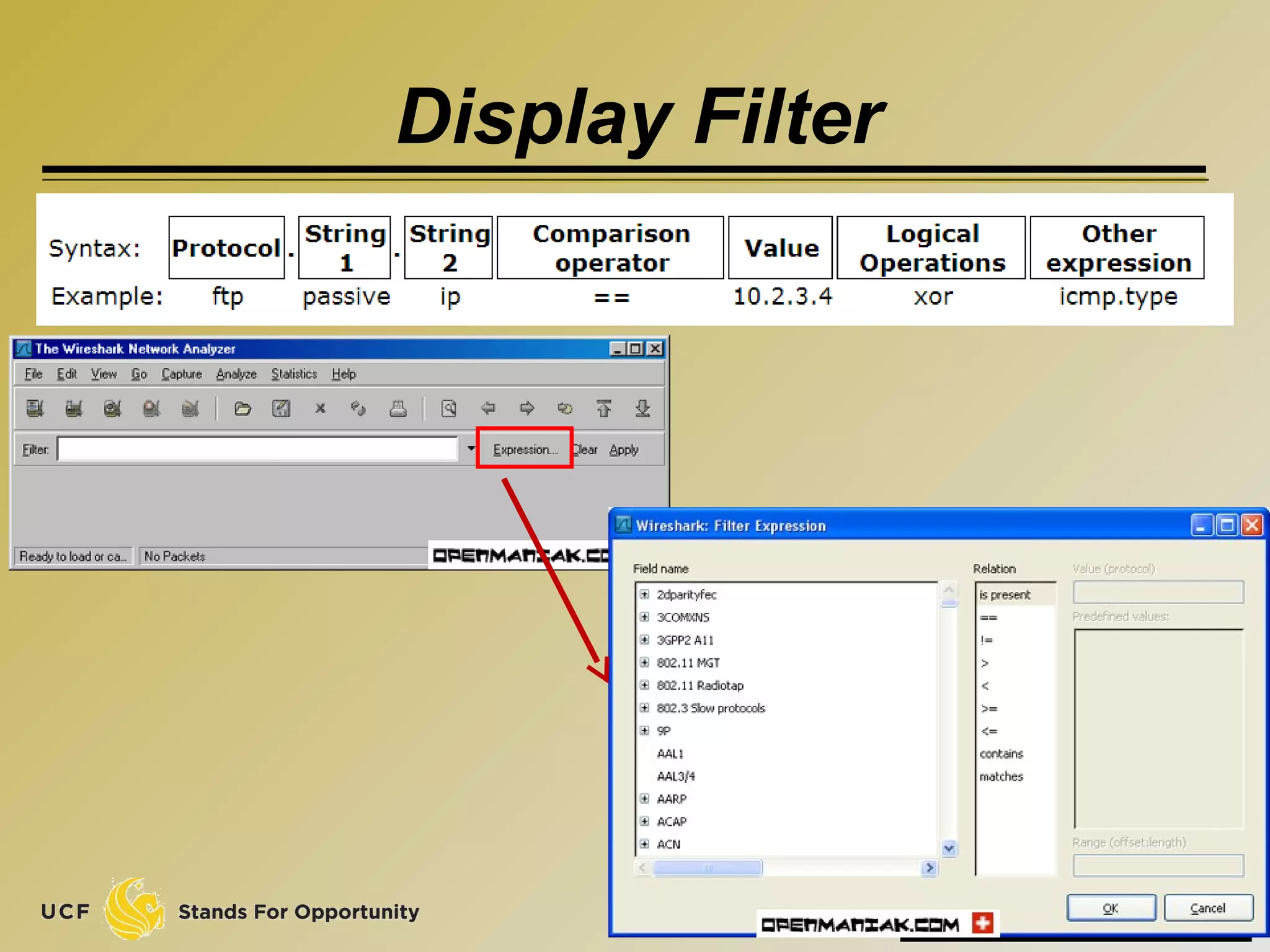Go forward in packet history arrow

point(527,408)
